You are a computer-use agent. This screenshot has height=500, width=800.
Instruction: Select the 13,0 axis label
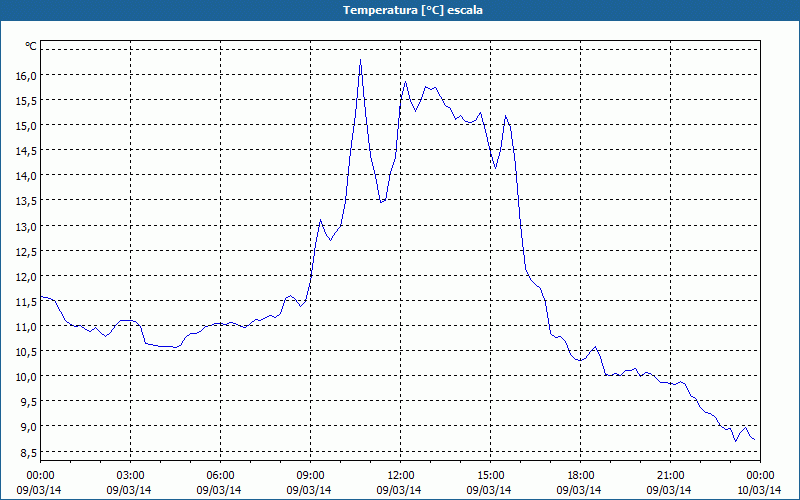[27, 226]
